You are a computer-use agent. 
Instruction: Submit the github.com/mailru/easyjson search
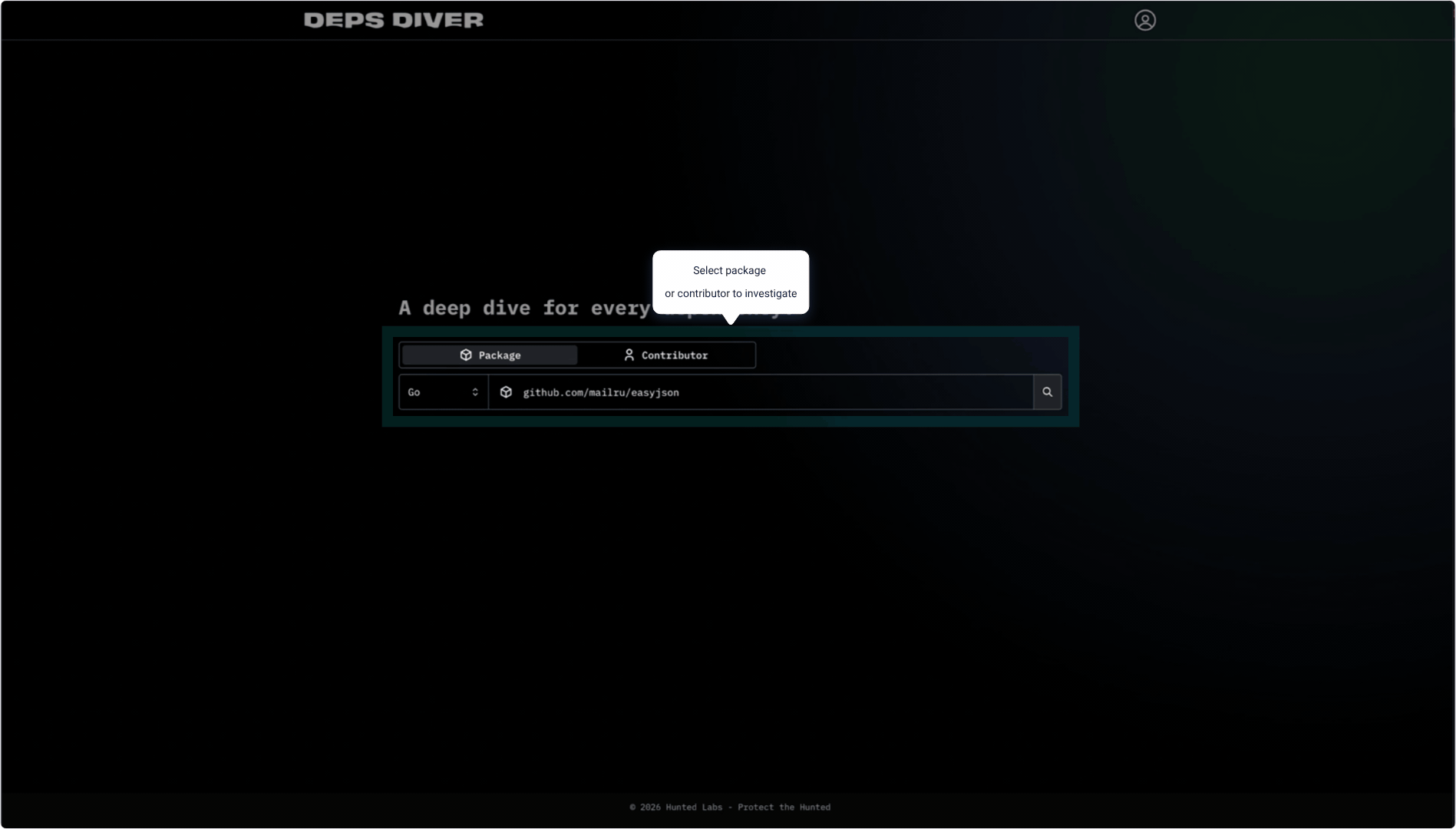click(1048, 391)
